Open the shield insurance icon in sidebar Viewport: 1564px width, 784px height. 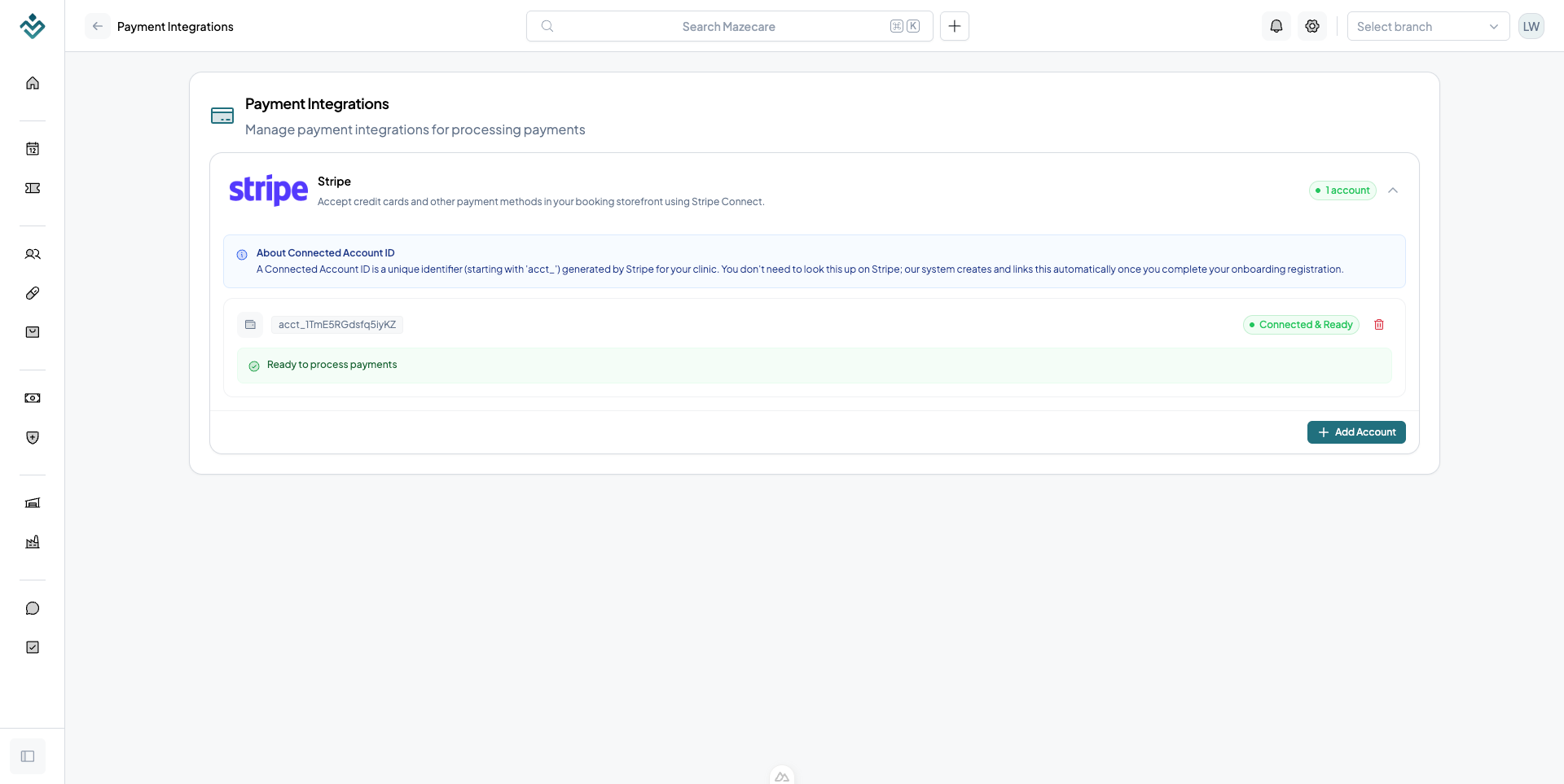(33, 437)
